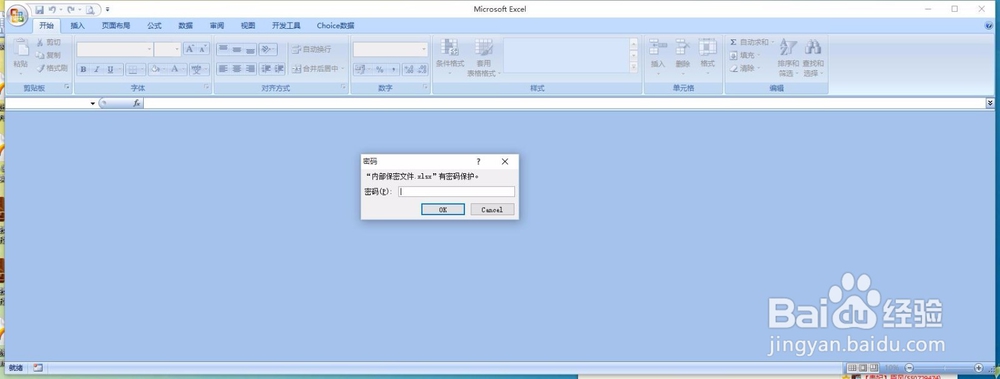Click the Undo arrow icon

(52, 10)
